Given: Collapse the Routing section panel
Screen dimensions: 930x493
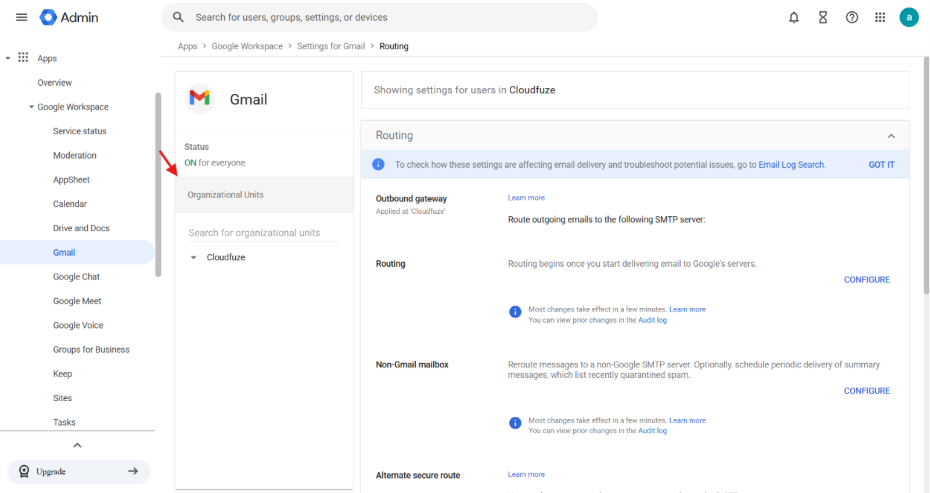Looking at the screenshot, I should [891, 136].
